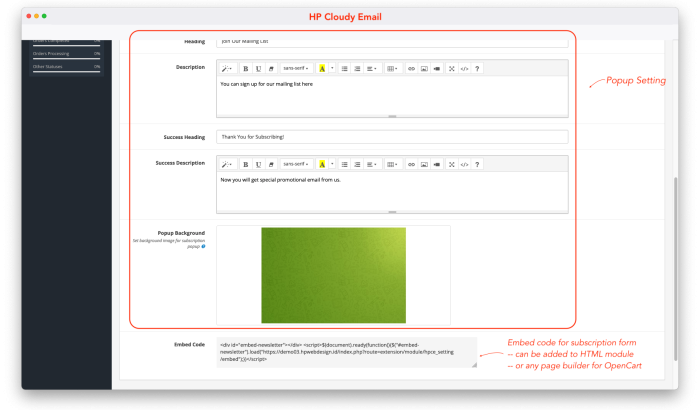Viewport: 700px width, 410px height.
Task: Open the table dropdown in Success Description toolbar
Action: pos(392,164)
